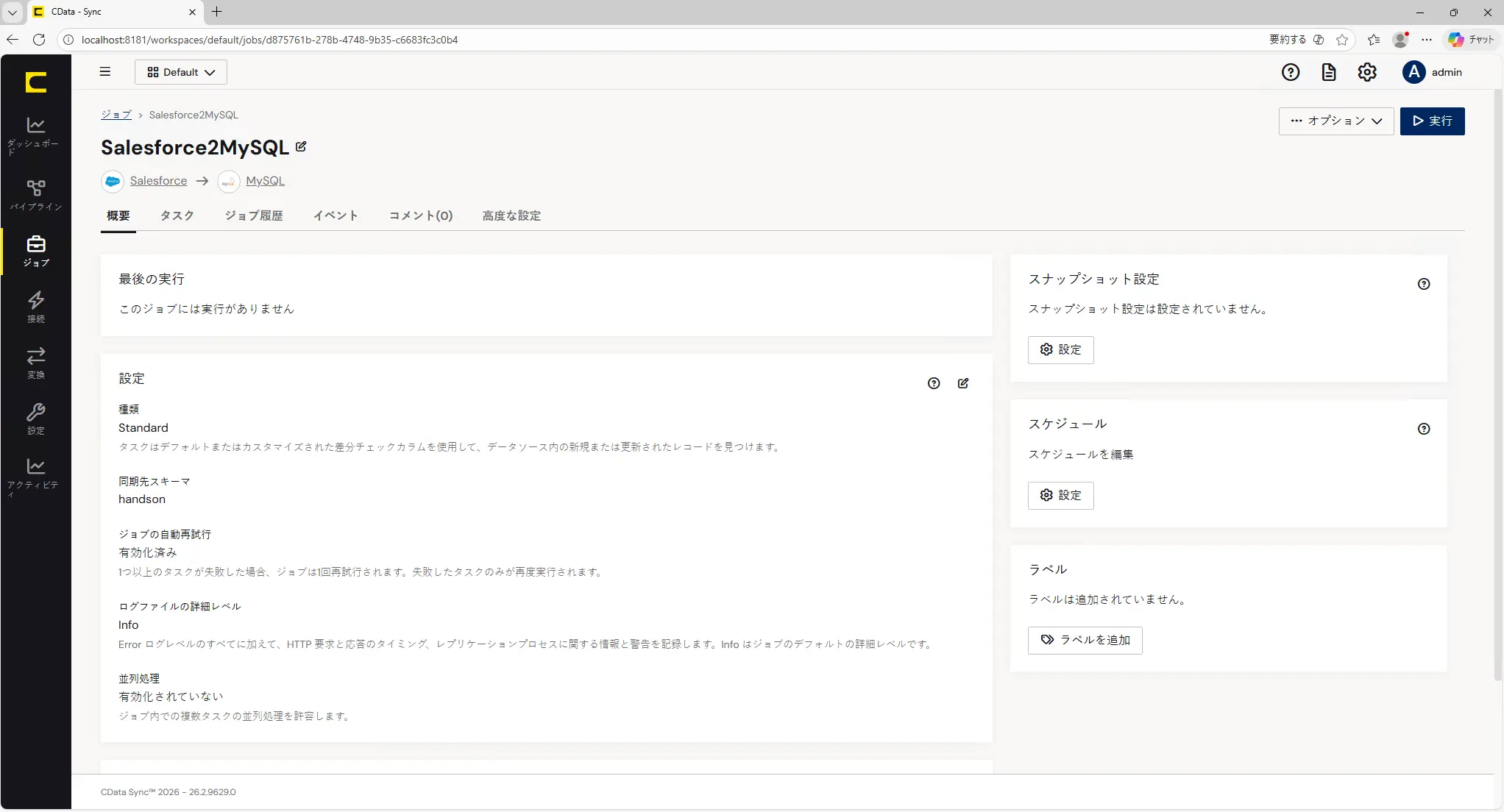Image resolution: width=1504 pixels, height=812 pixels.
Task: Click the MySQL connection icon
Action: click(x=229, y=181)
